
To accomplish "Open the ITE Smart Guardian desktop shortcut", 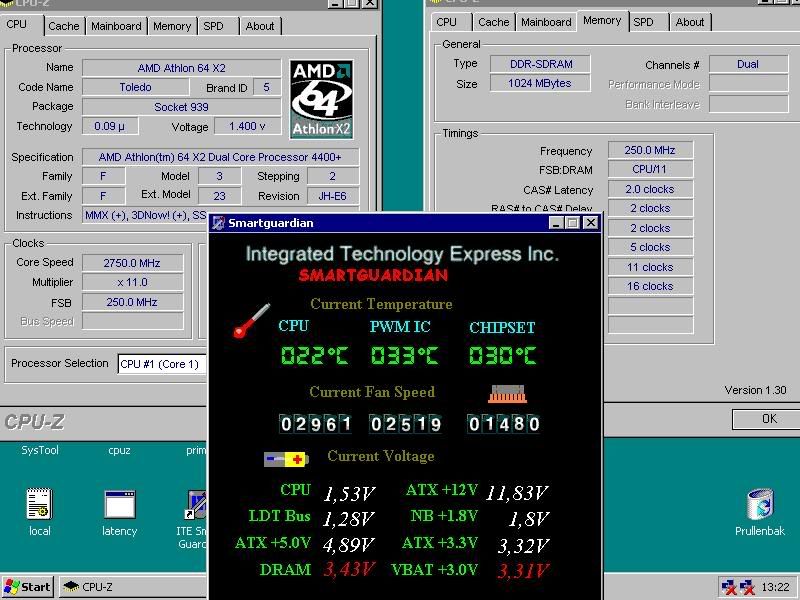I will coord(193,518).
